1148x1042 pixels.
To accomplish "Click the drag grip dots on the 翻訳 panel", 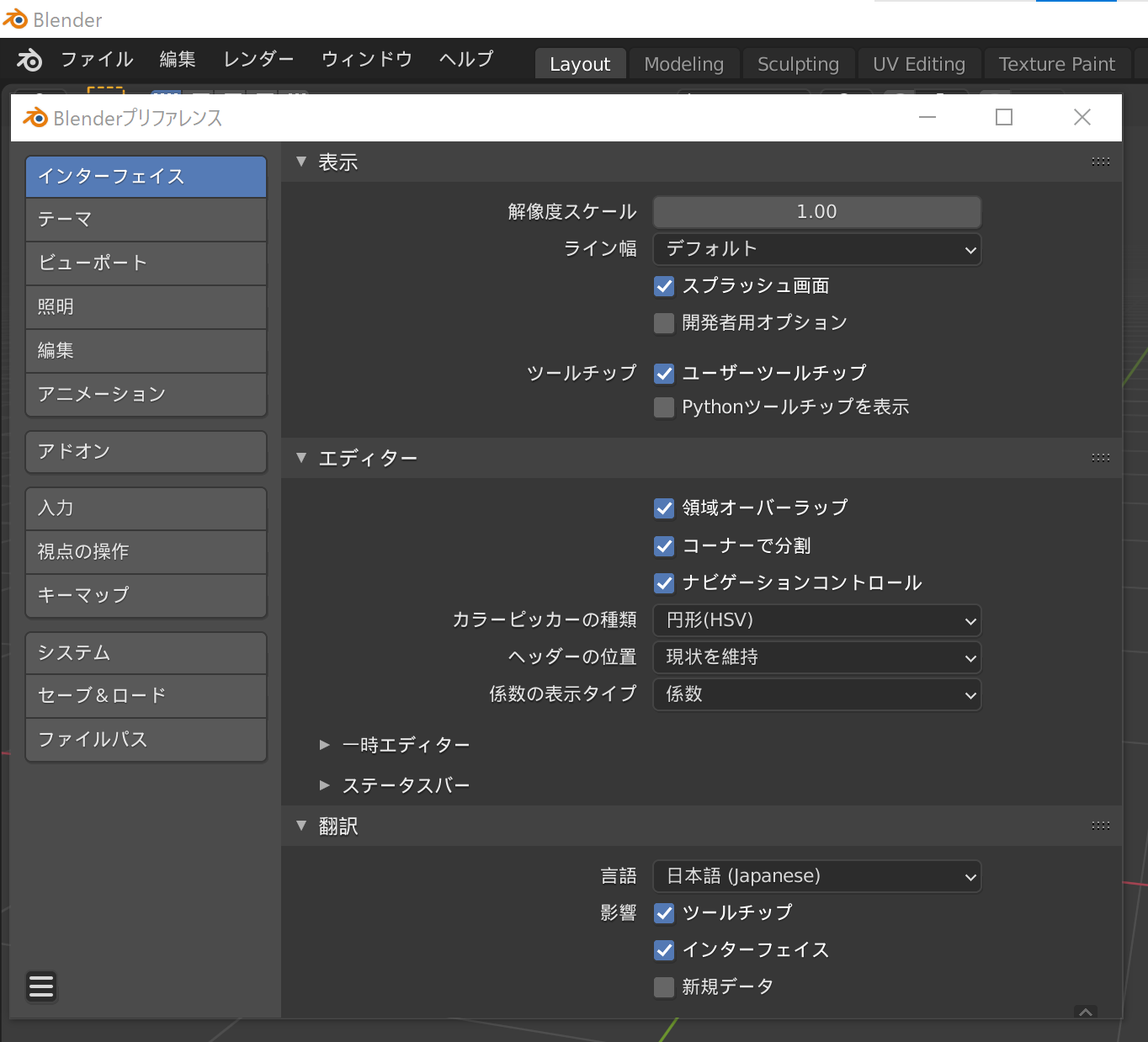I will 1100,826.
